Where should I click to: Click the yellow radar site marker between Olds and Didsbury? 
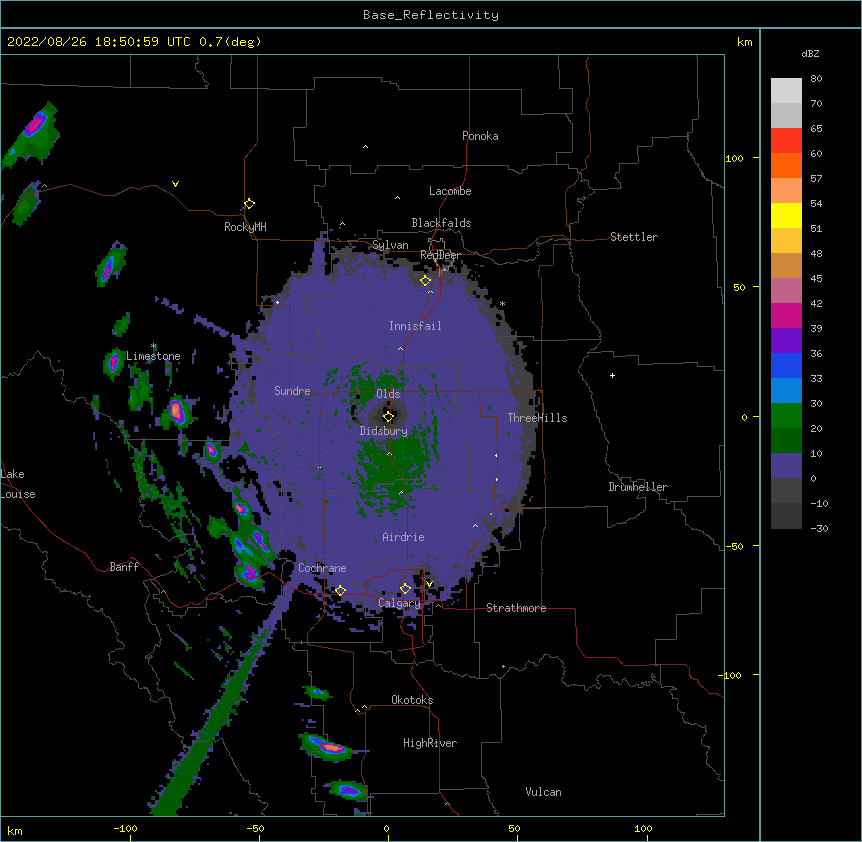(388, 416)
